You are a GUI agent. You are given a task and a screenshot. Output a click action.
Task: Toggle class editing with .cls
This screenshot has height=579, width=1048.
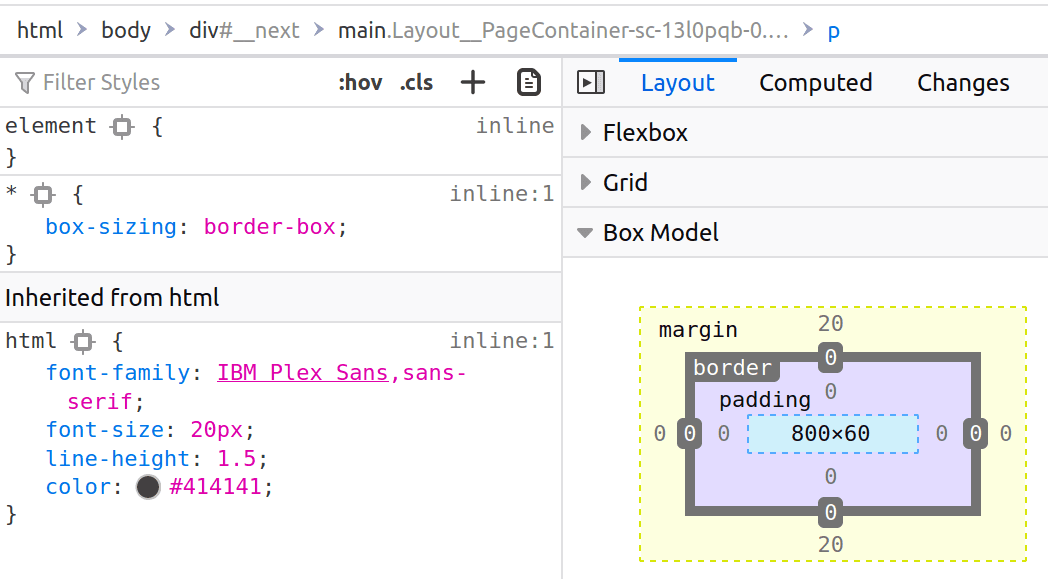415,82
